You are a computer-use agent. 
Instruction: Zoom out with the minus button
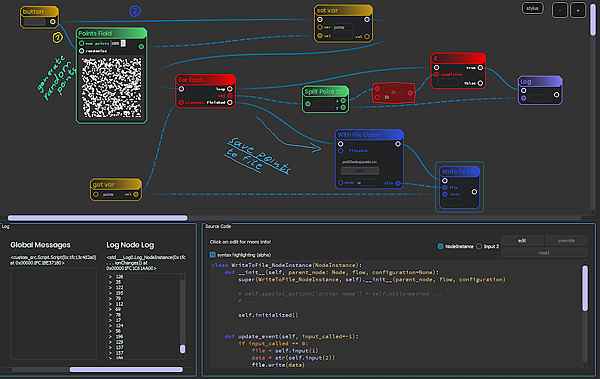click(560, 10)
